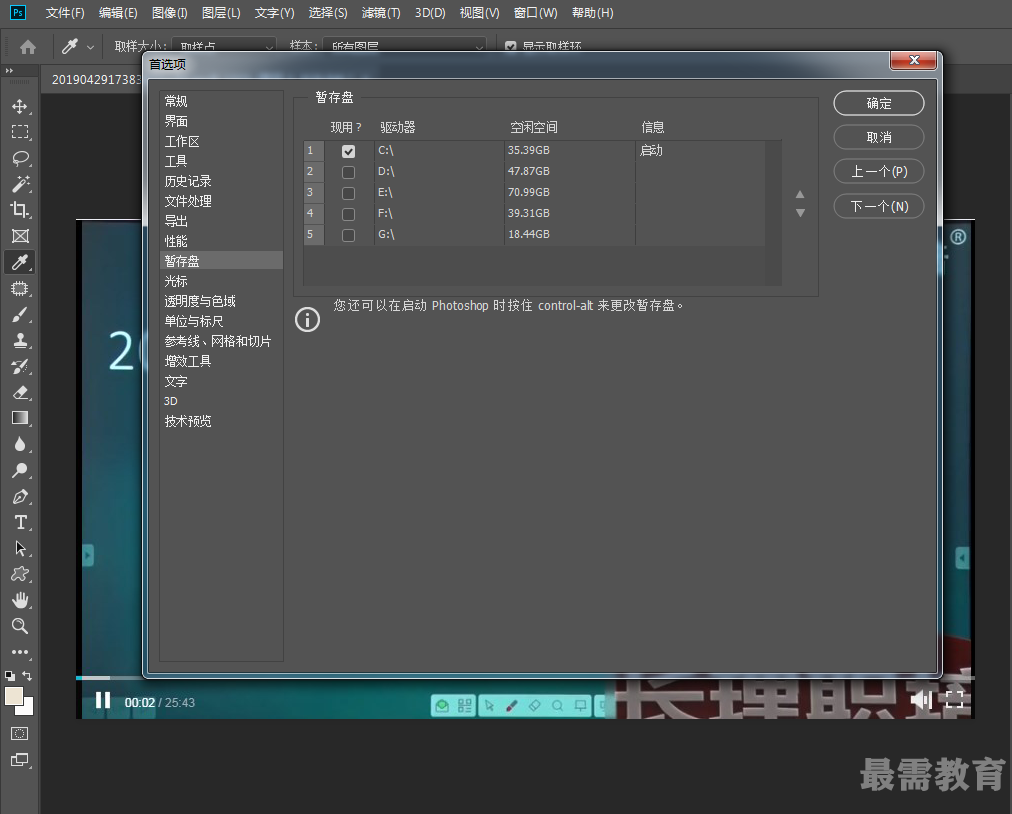Uncheck the C:\ scratch disk checkbox
Viewport: 1012px width, 814px height.
point(349,151)
